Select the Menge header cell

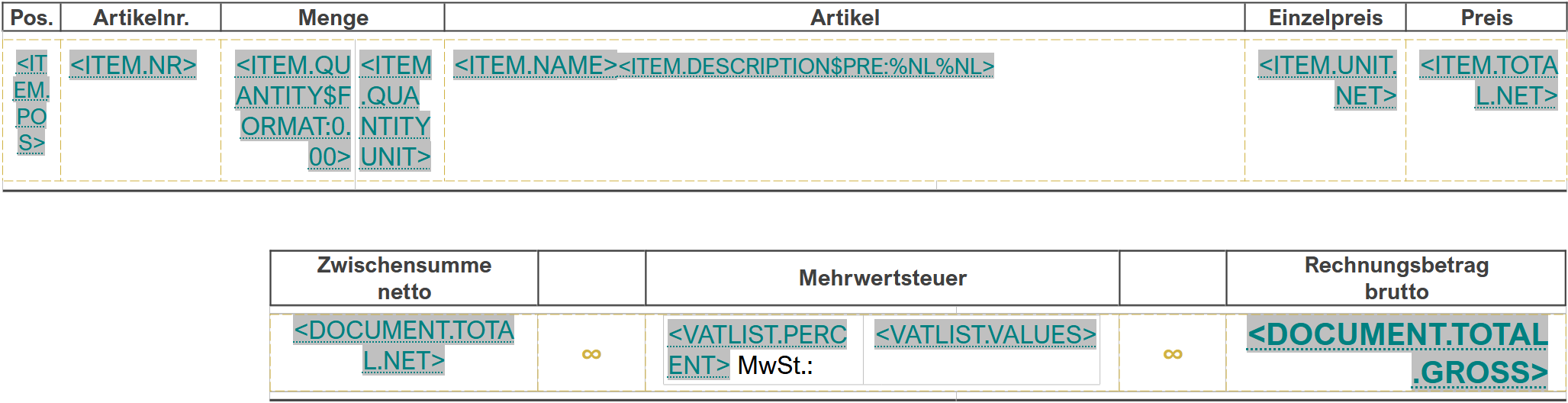point(333,18)
